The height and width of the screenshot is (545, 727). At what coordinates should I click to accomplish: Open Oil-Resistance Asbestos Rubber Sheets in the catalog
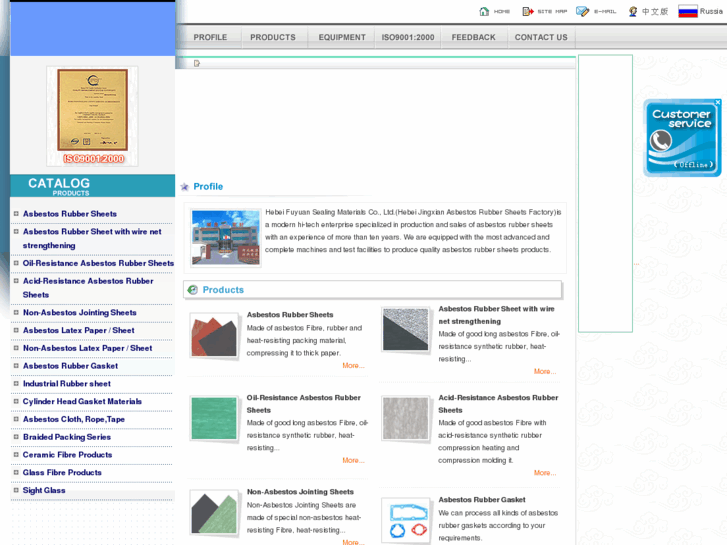click(98, 263)
